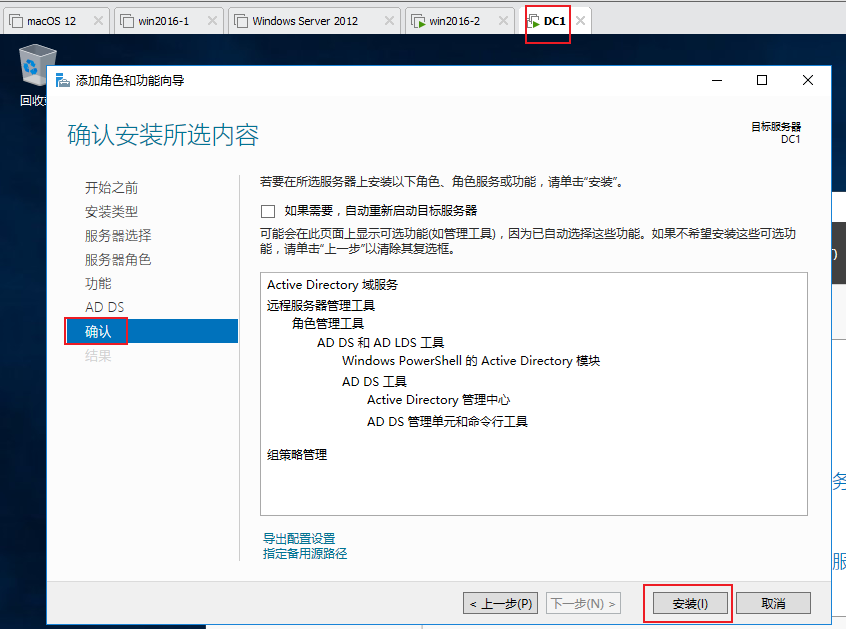Click 'AD DS 工具' list entry
This screenshot has height=629, width=846.
(x=374, y=381)
